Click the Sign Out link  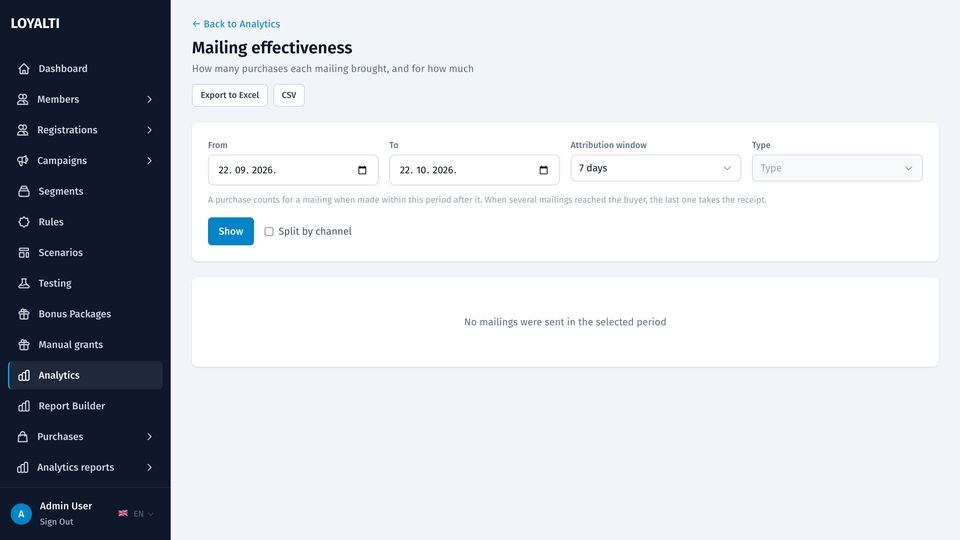[56, 522]
